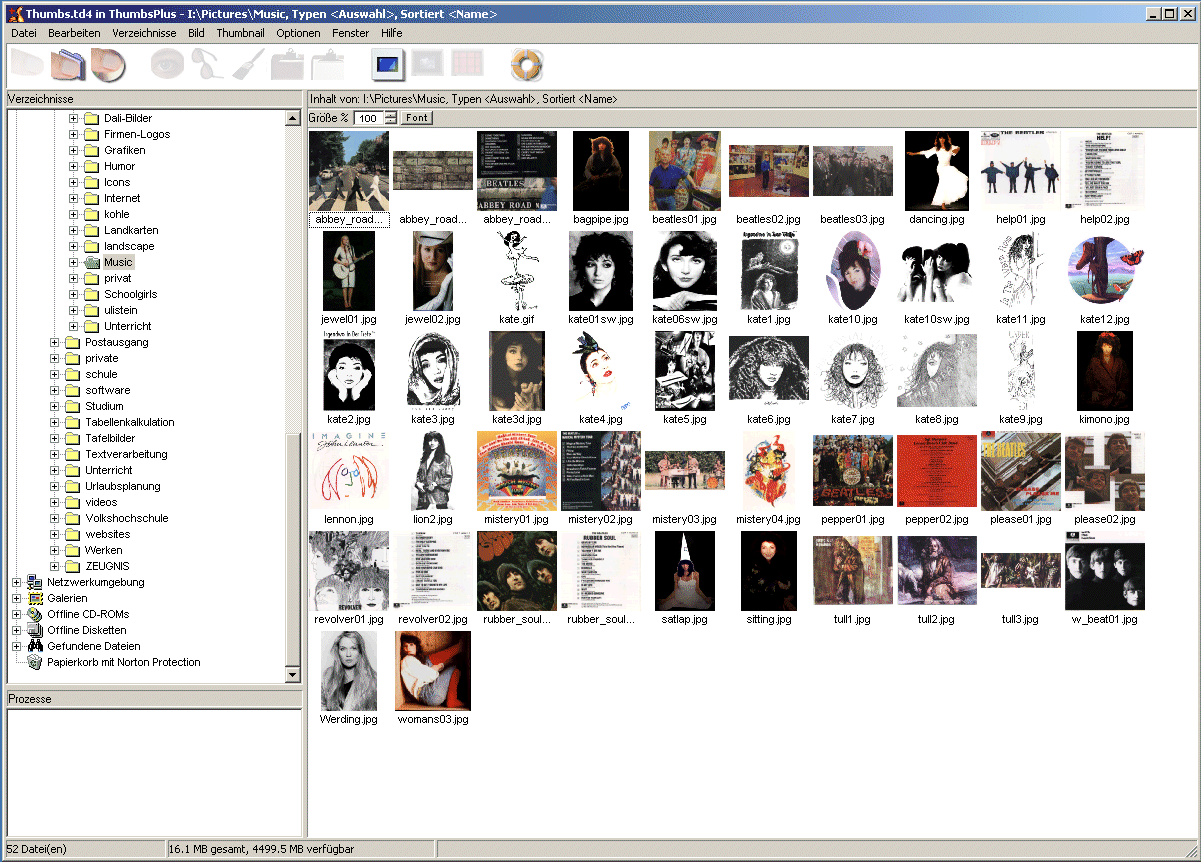This screenshot has height=862, width=1201.
Task: Click the Offline Disketten icon
Action: [x=35, y=630]
